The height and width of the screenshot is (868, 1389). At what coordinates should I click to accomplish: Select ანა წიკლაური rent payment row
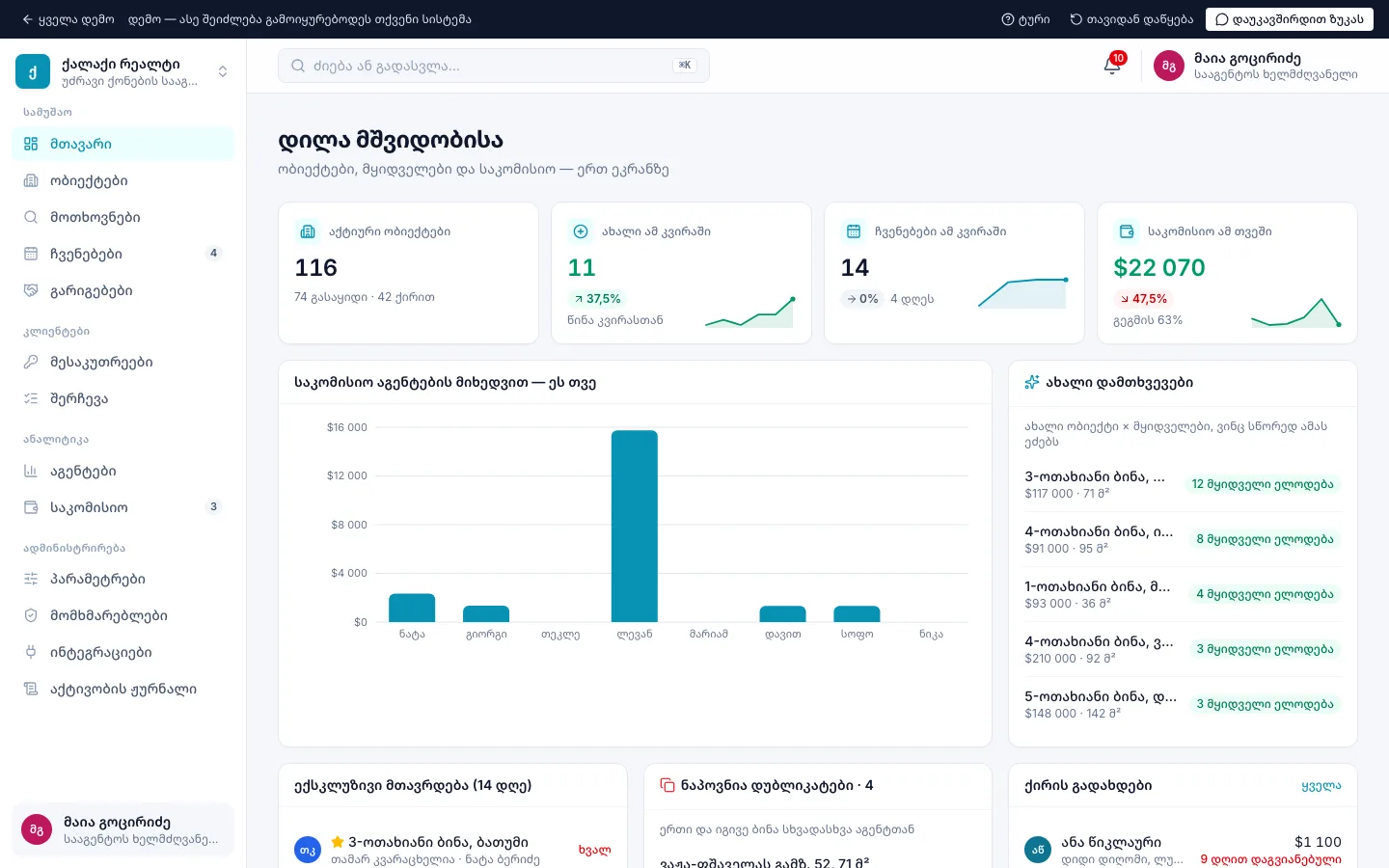[1183, 850]
